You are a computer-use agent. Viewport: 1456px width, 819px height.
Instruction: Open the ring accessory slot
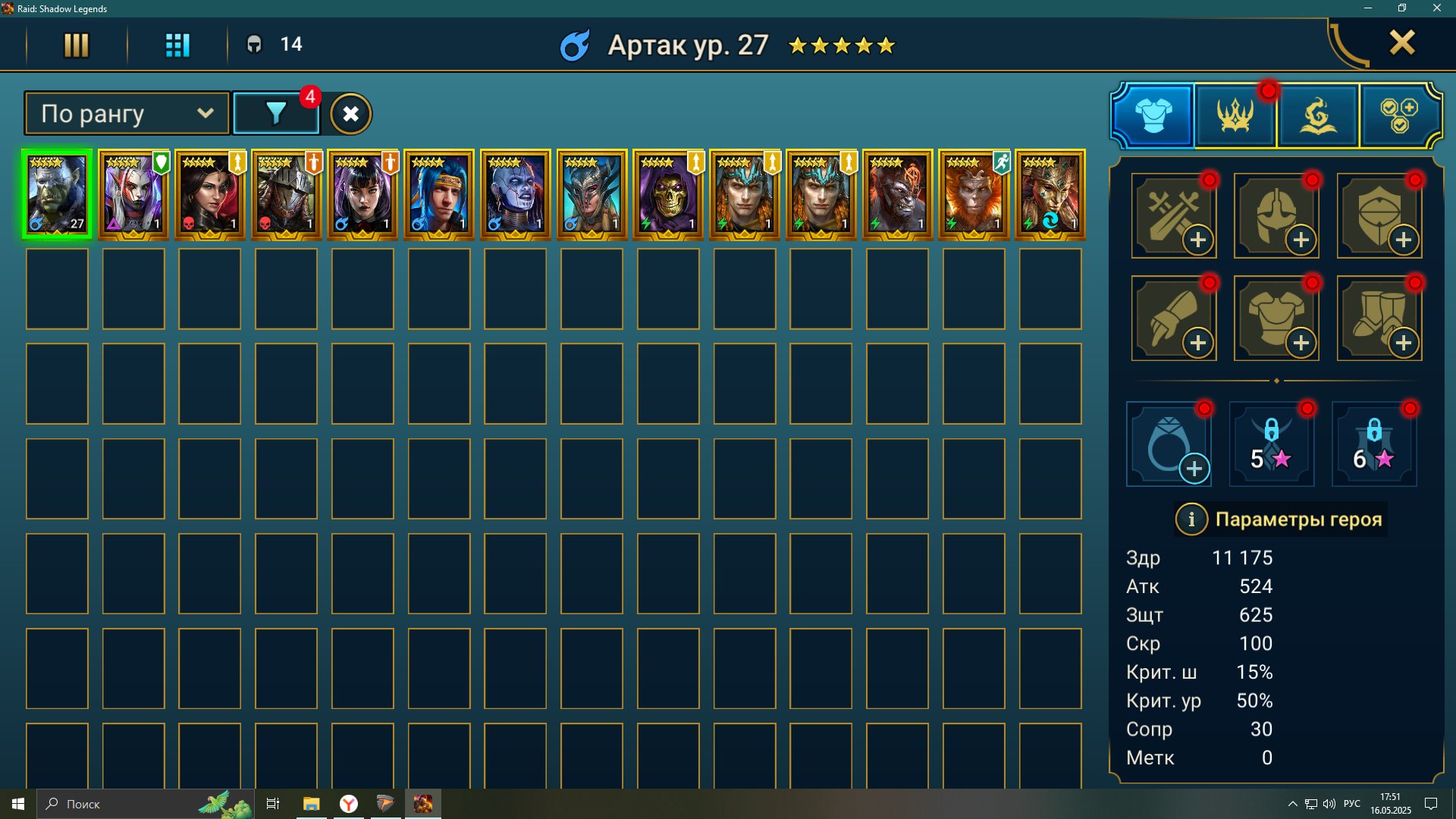(1169, 444)
